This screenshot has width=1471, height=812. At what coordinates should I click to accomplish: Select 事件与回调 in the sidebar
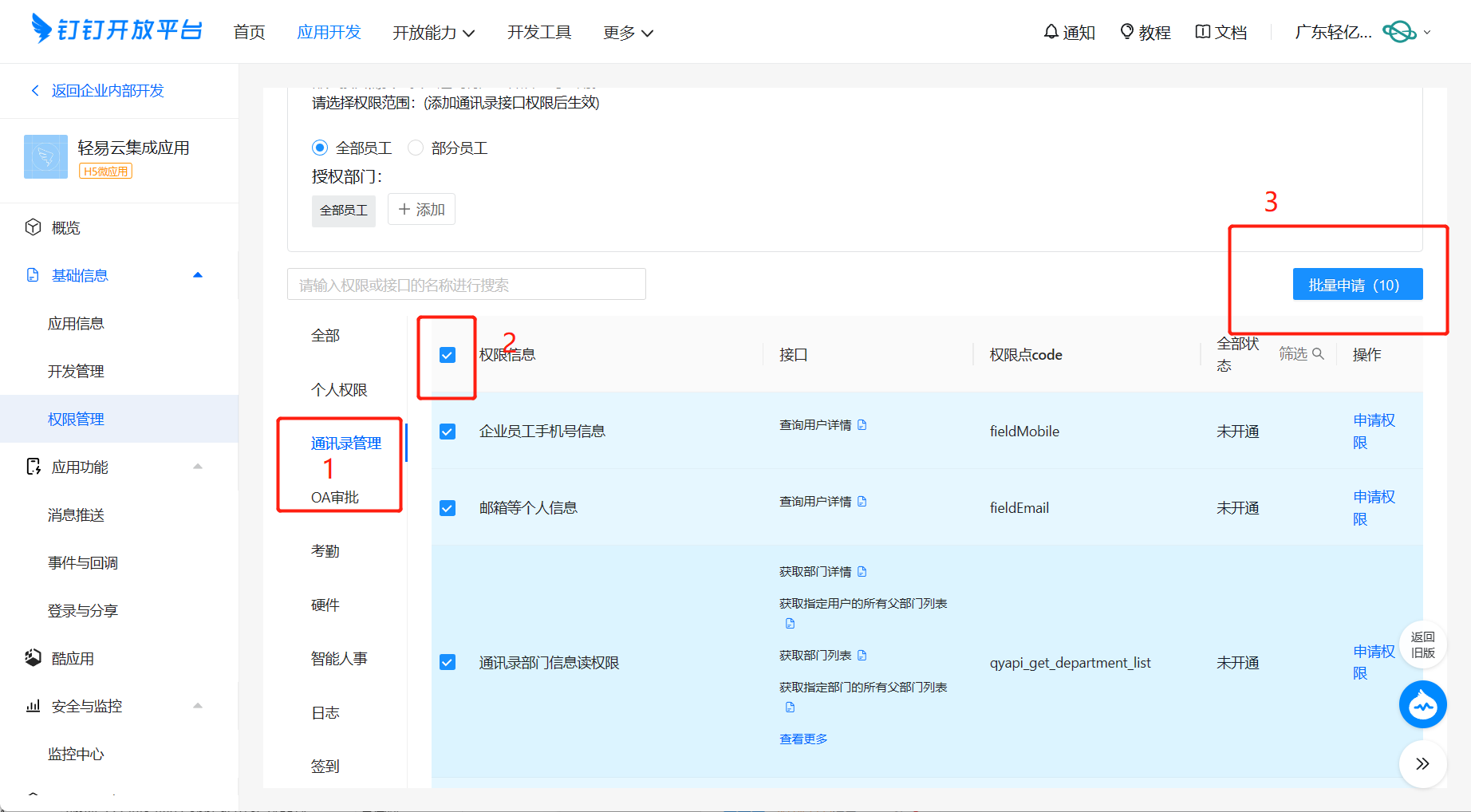click(x=83, y=562)
